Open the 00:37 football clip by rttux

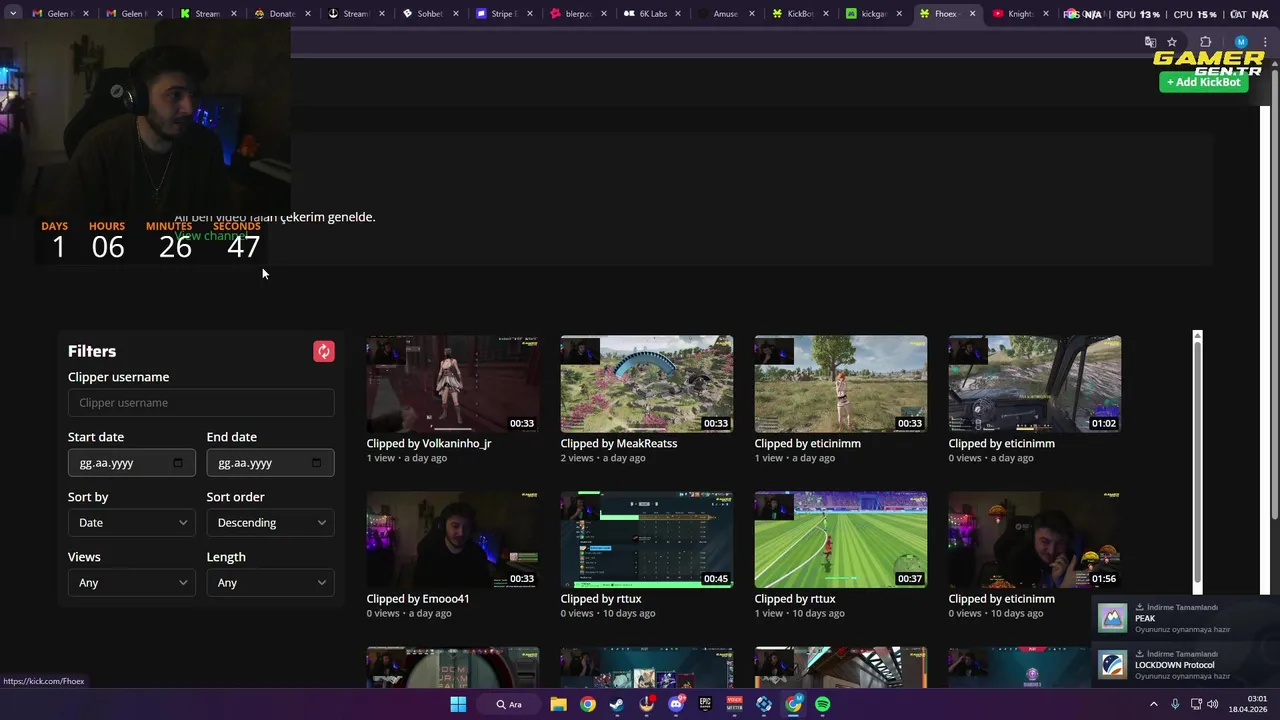point(840,539)
